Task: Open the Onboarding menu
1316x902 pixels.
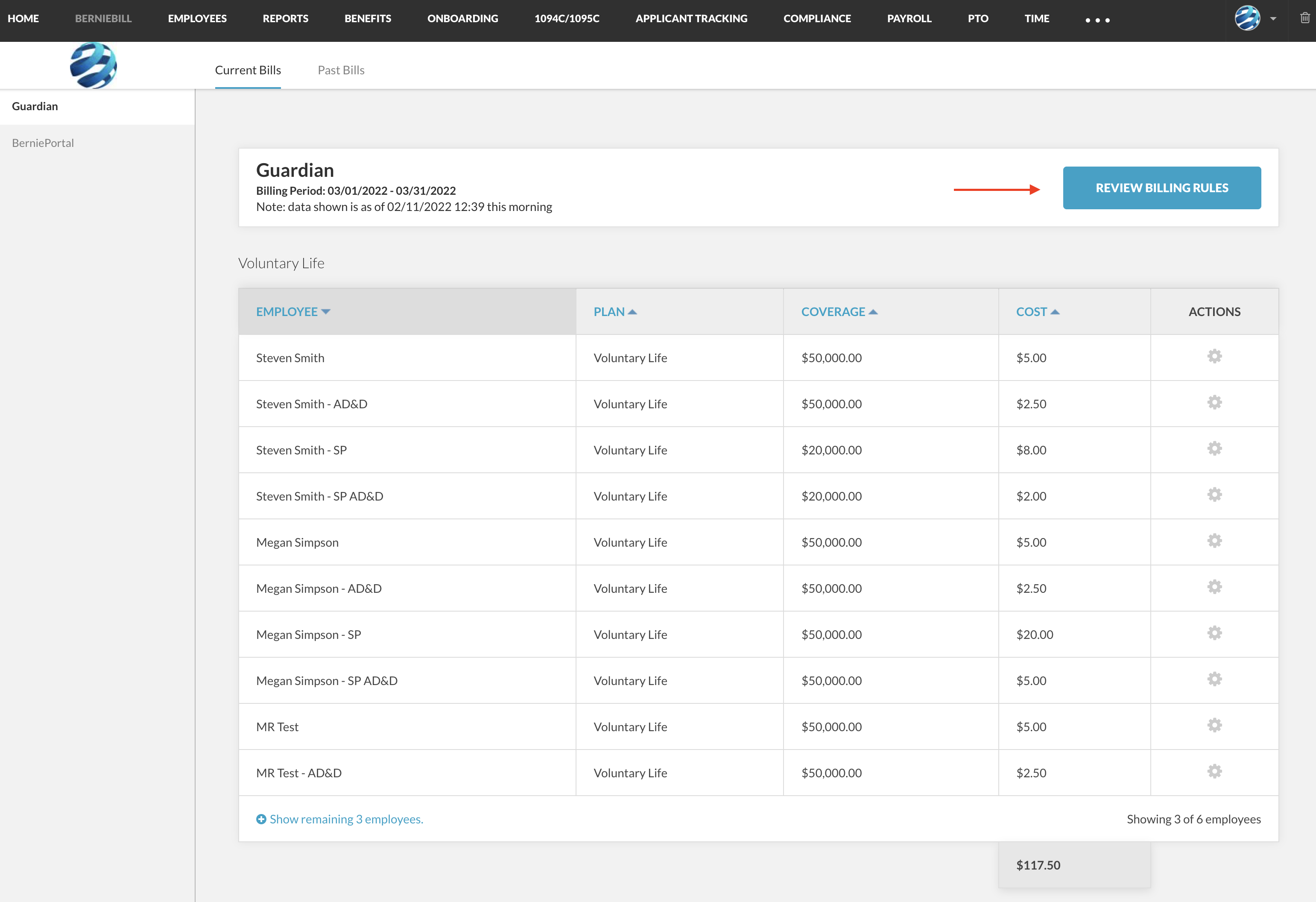Action: pyautogui.click(x=462, y=19)
